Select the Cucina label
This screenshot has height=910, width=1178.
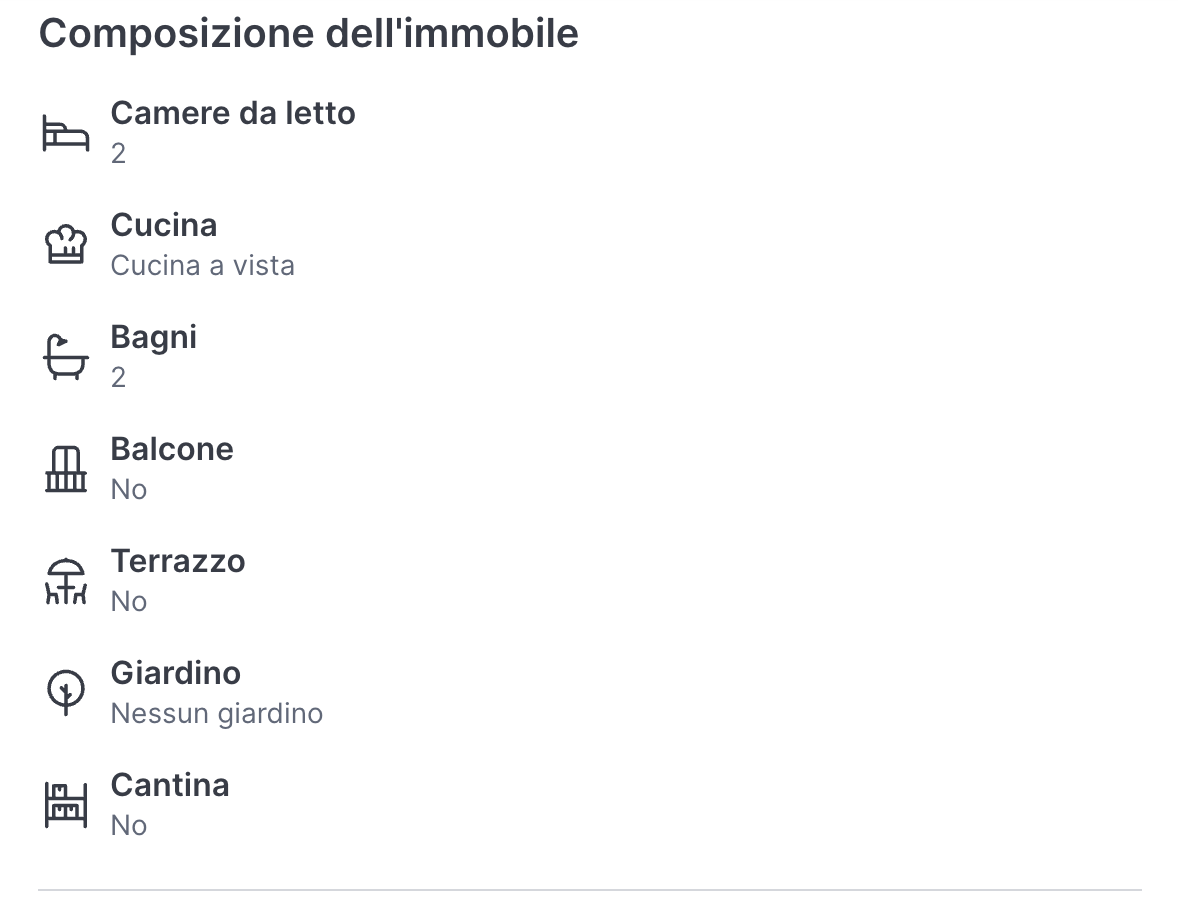click(x=164, y=225)
